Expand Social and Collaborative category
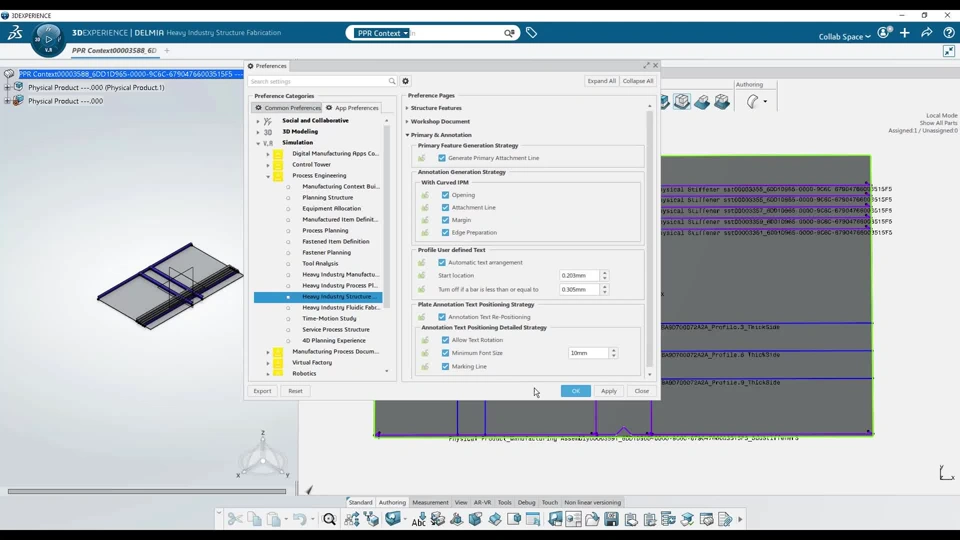This screenshot has height=540, width=960. [258, 121]
